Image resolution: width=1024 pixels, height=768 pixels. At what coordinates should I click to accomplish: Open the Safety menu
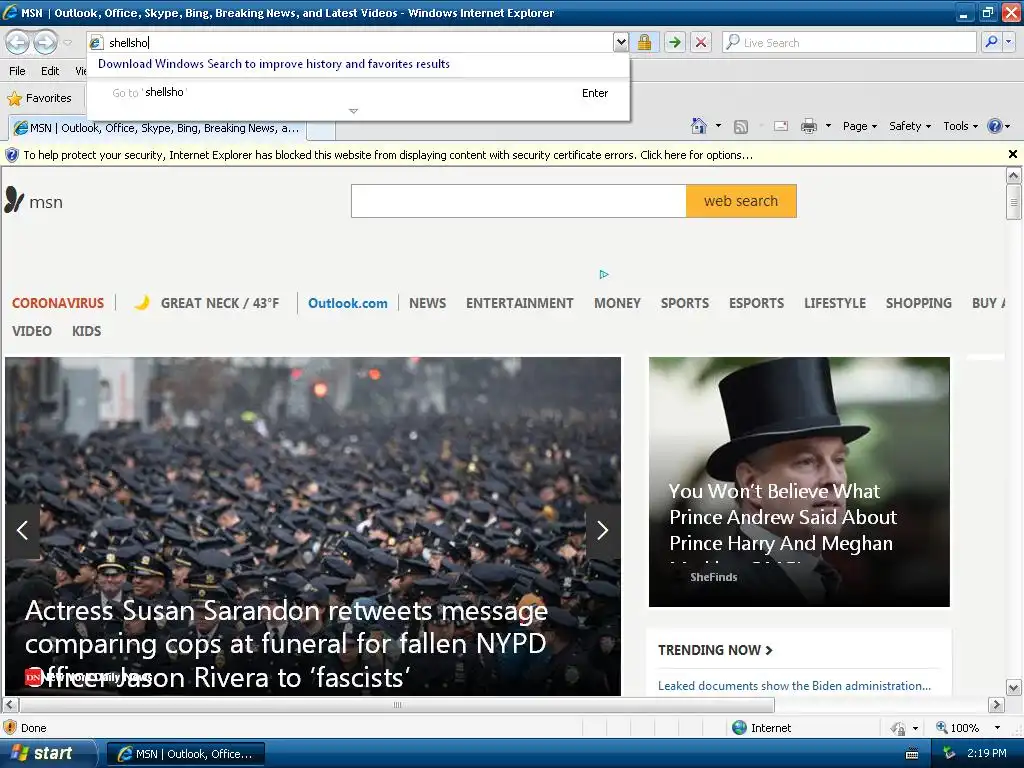click(910, 126)
